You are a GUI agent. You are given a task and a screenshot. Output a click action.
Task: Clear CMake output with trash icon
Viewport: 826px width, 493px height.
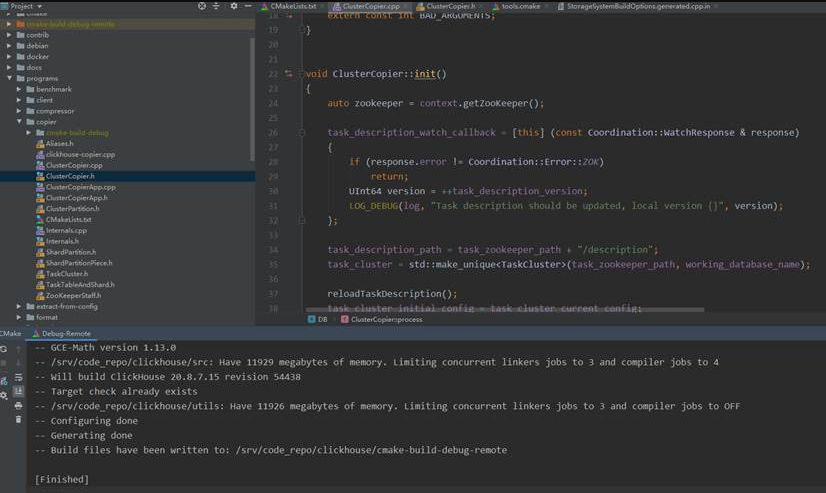(x=18, y=419)
